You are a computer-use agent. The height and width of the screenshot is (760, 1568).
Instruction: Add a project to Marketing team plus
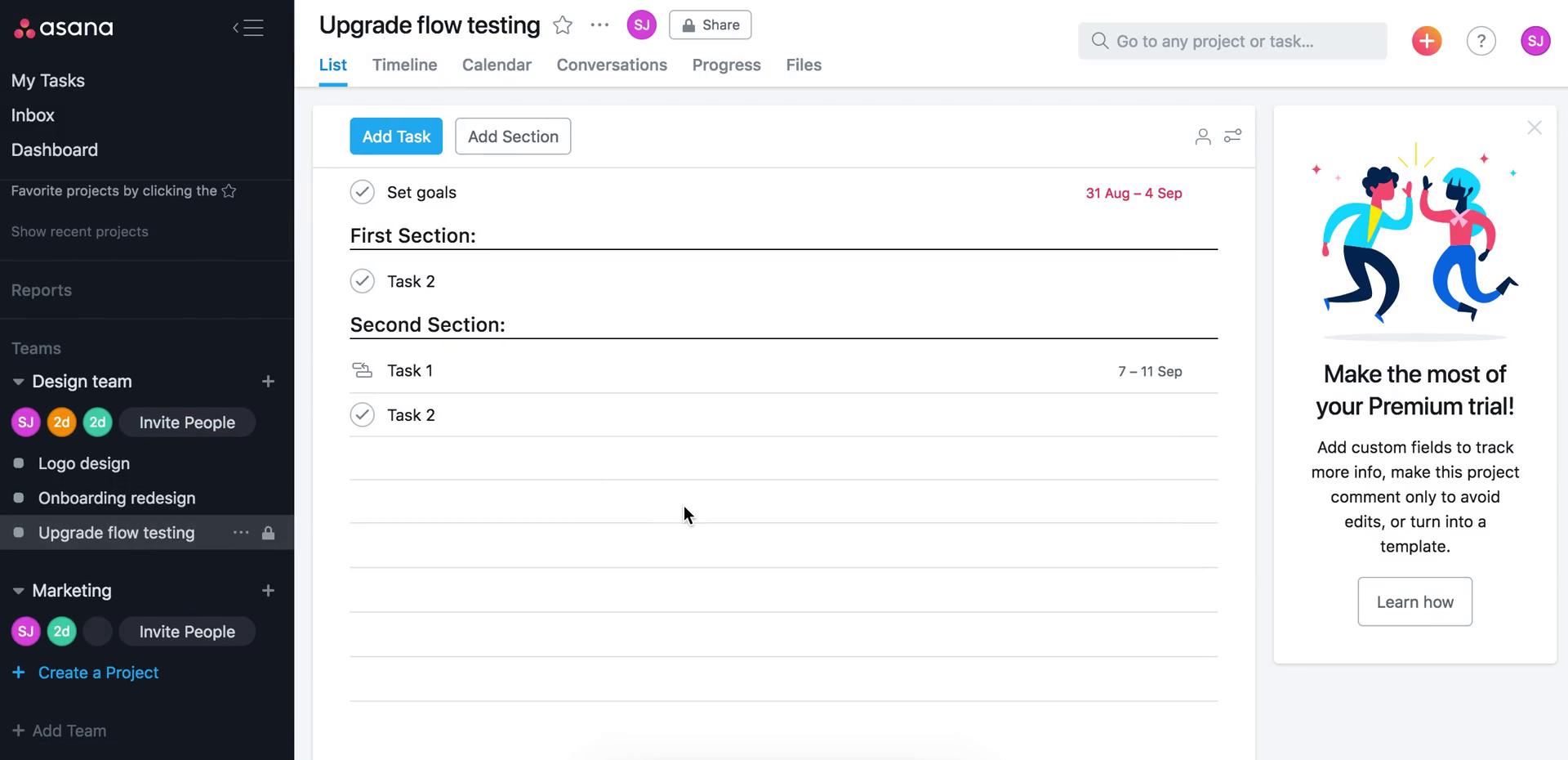[268, 591]
